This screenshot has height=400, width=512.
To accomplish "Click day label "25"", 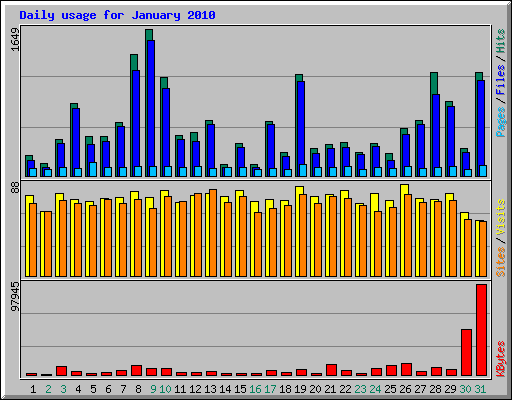I will coord(390,389).
